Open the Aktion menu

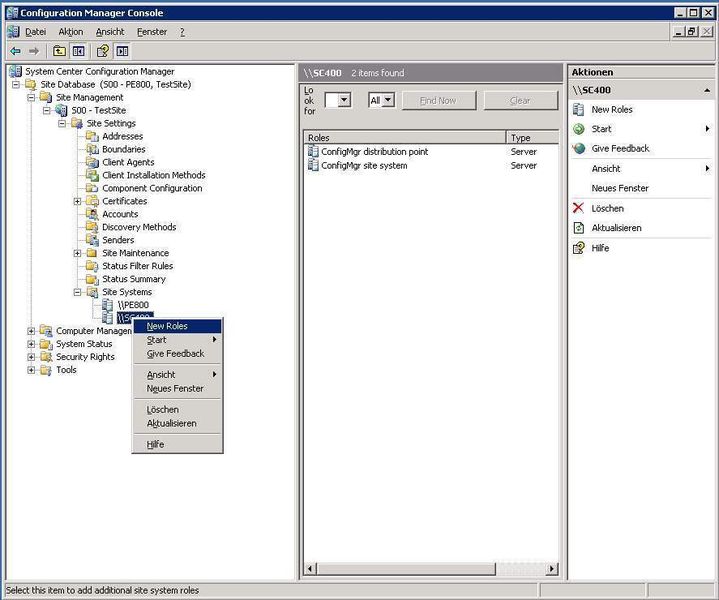[x=71, y=32]
